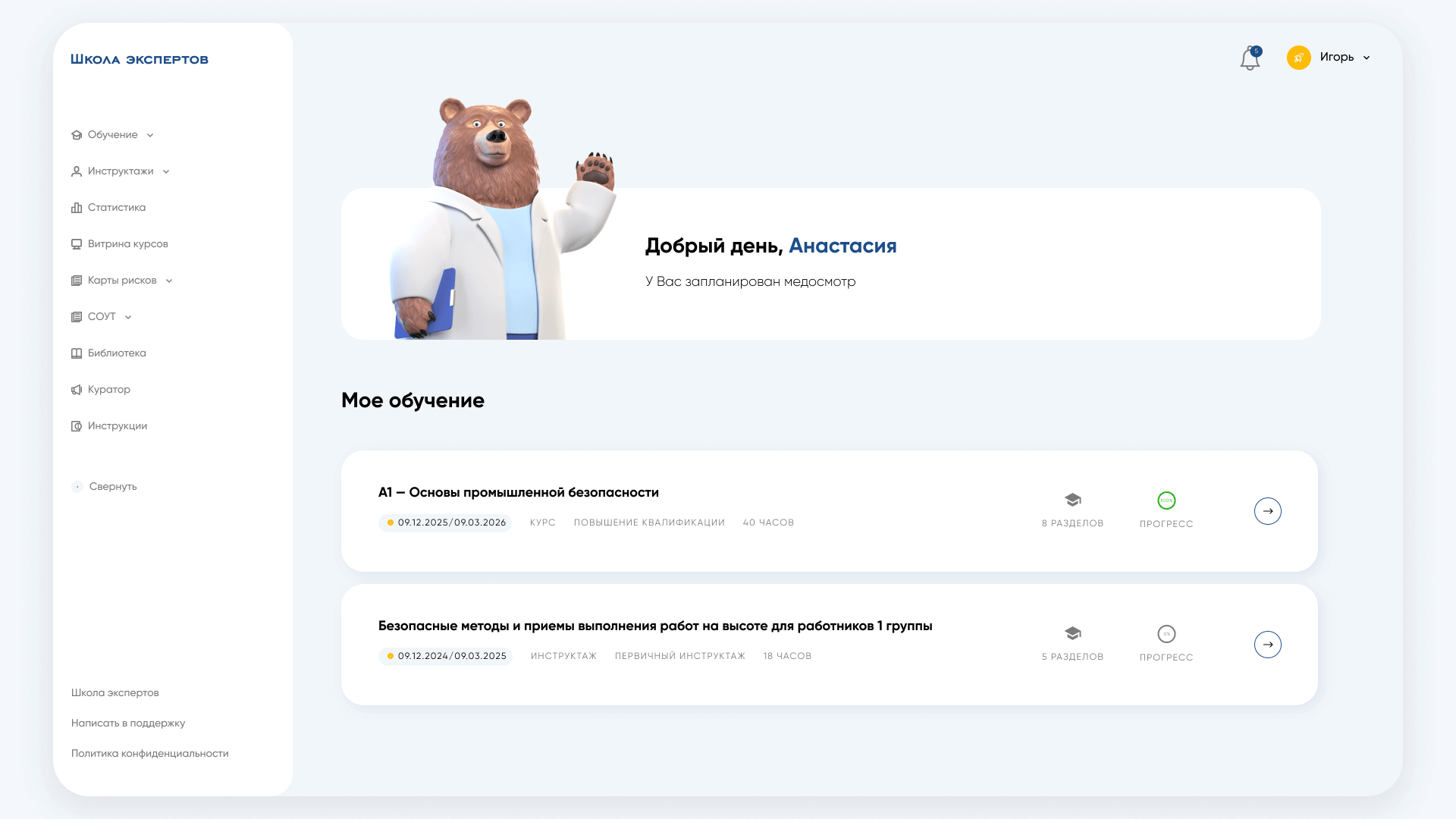The image size is (1456, 819).
Task: Click the Библиотека book icon
Action: [x=77, y=353]
